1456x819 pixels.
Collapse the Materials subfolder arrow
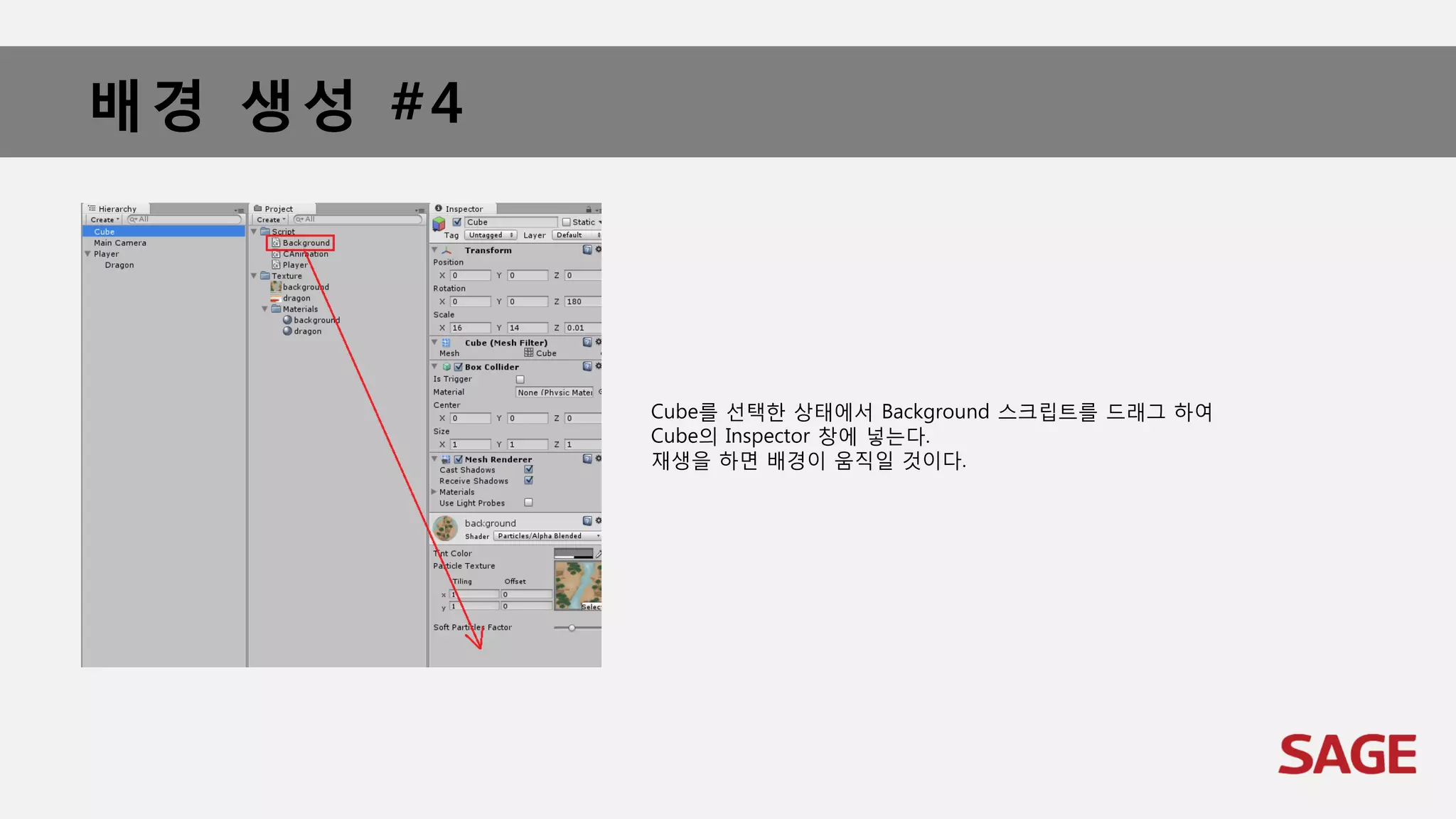click(x=265, y=309)
